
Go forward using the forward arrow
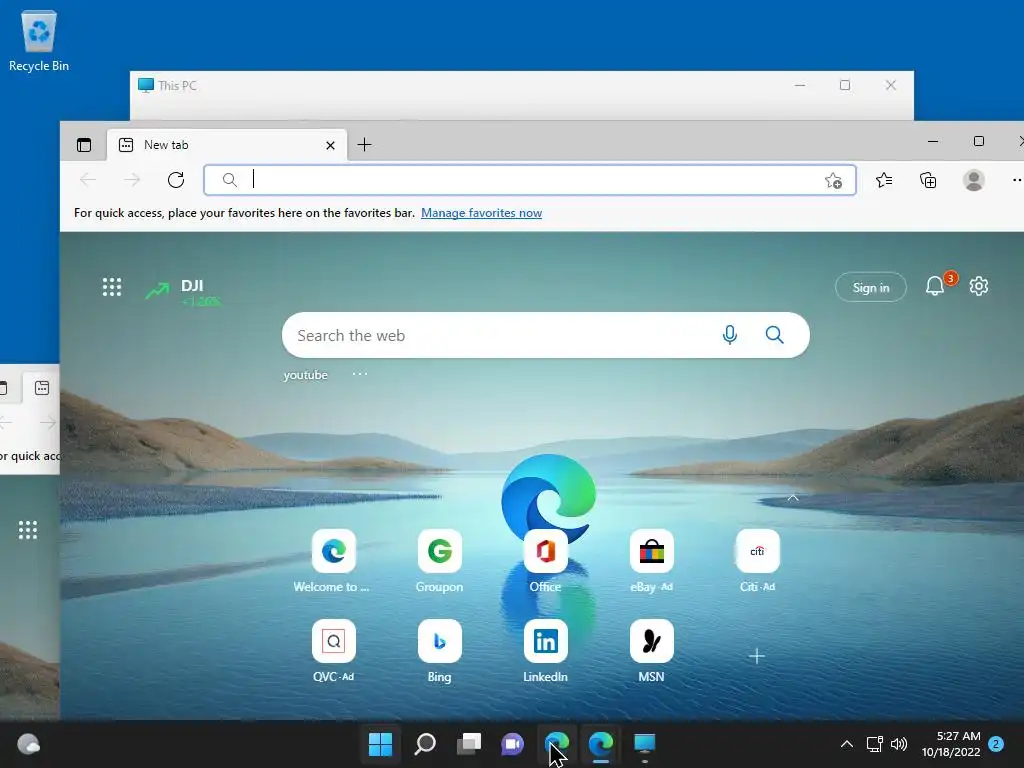[x=132, y=180]
